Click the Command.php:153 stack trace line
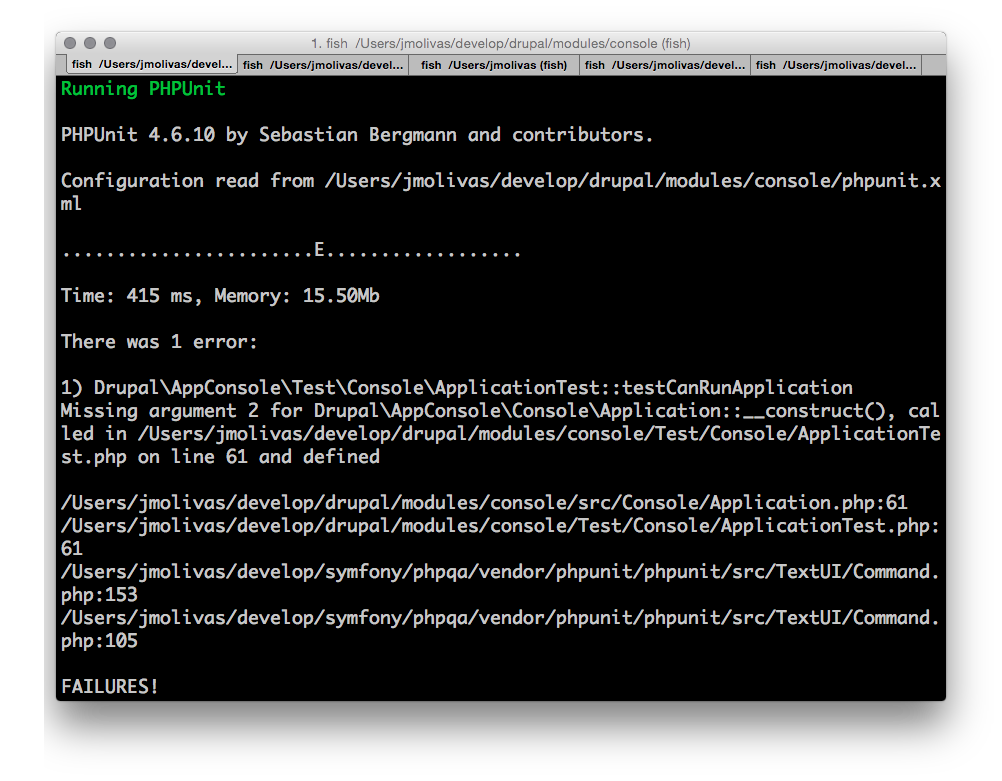 pos(500,584)
